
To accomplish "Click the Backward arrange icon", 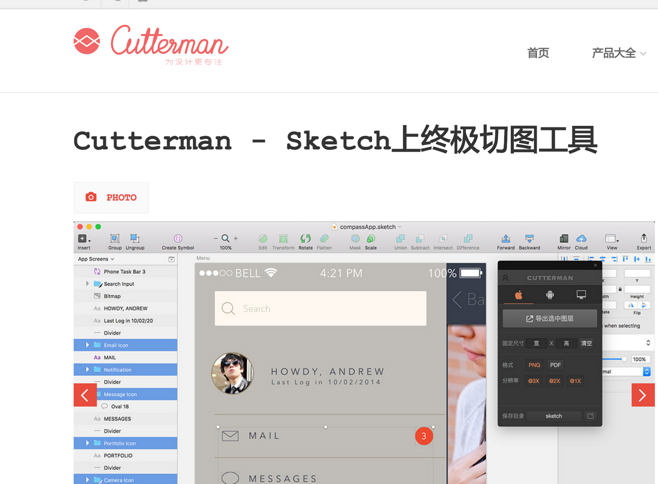I will [529, 238].
